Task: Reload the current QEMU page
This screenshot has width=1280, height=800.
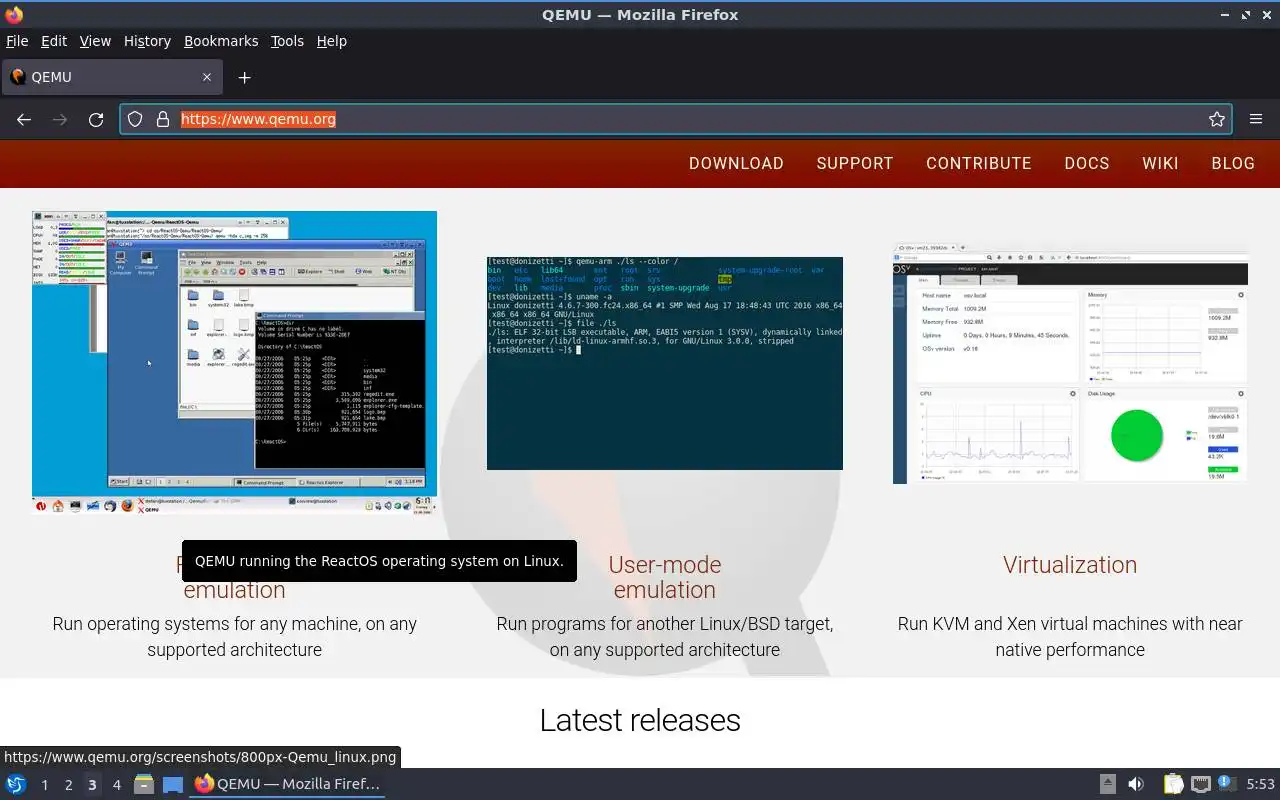Action: 96,119
